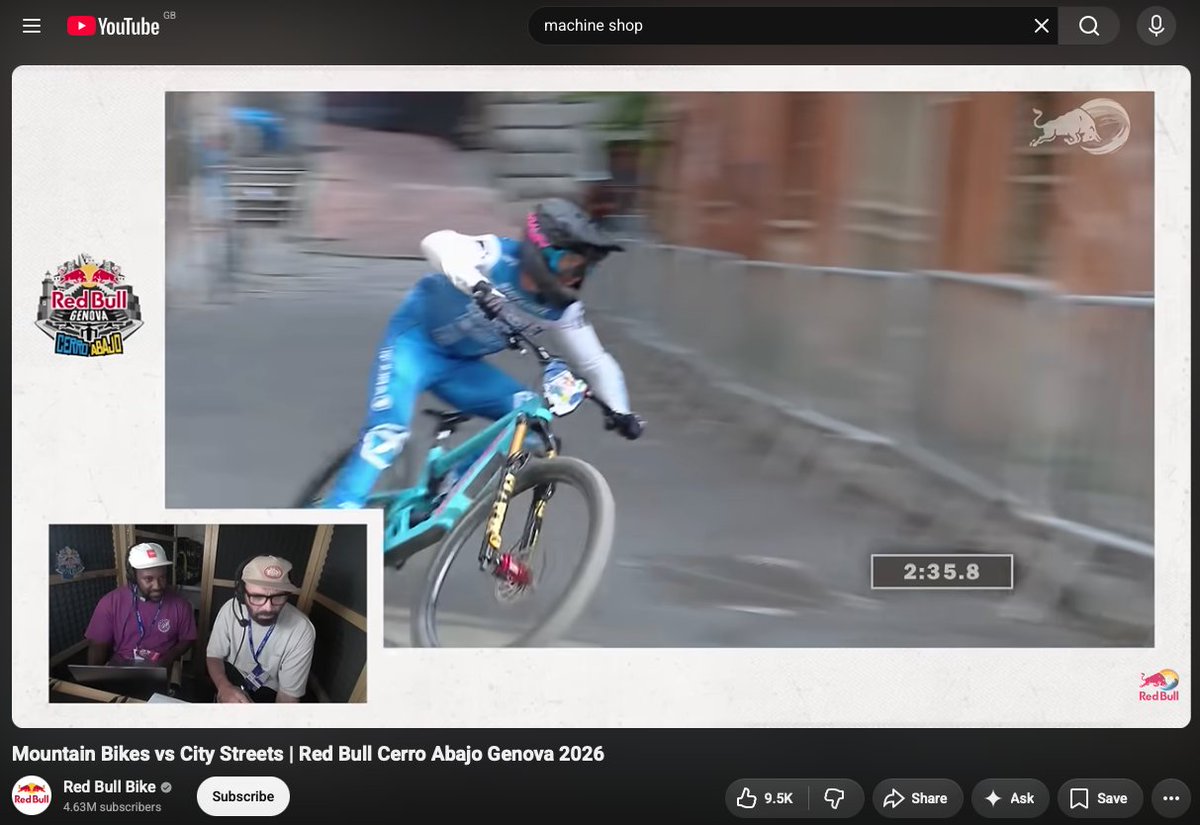1200x825 pixels.
Task: Click '4.63M subscribers' text
Action: pyautogui.click(x=112, y=807)
